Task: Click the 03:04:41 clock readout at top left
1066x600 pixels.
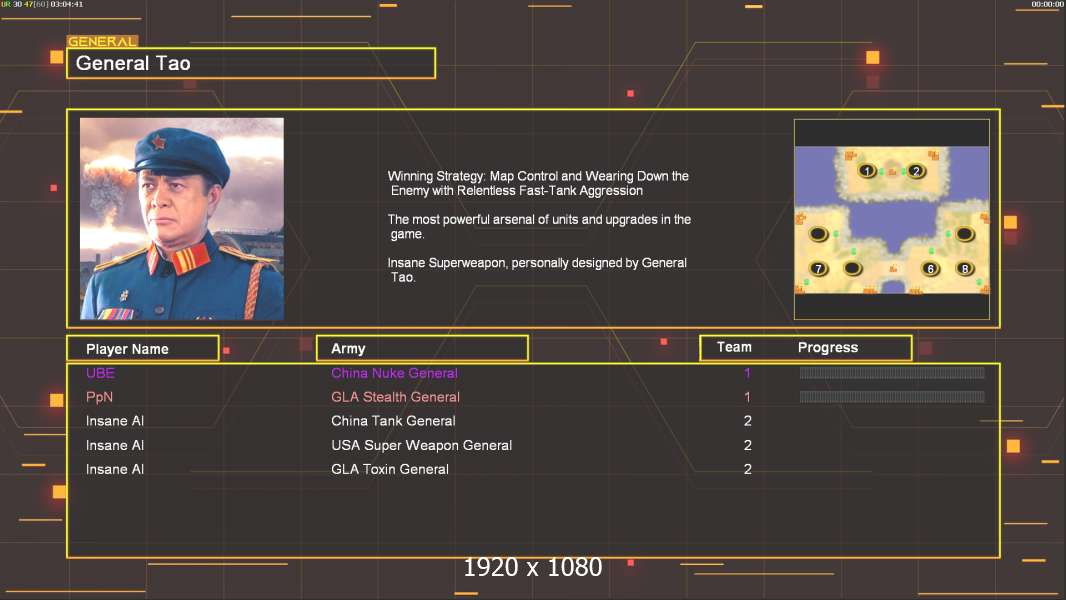Action: [67, 4]
